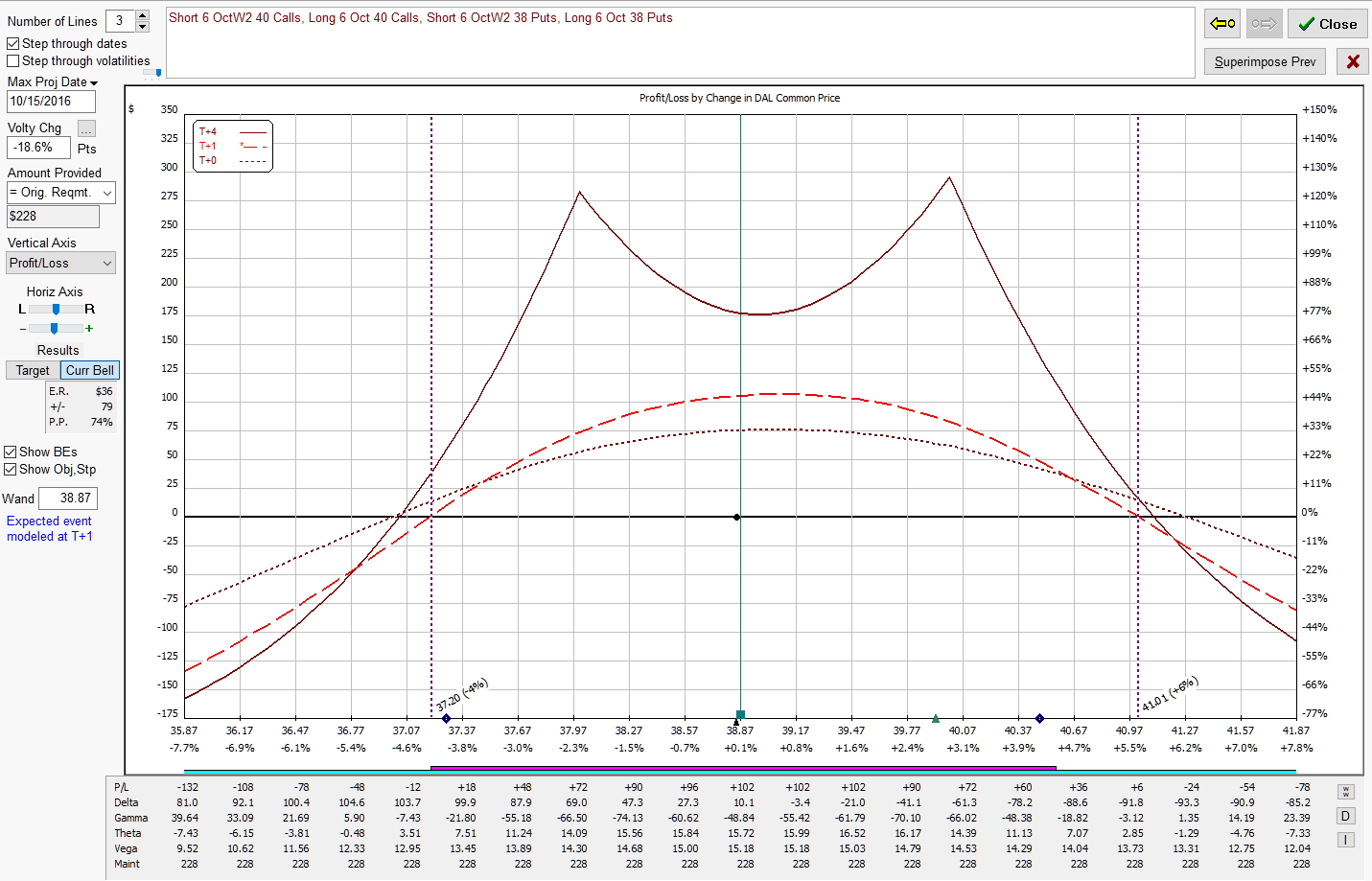Click the W button beside data table

coord(1346,792)
